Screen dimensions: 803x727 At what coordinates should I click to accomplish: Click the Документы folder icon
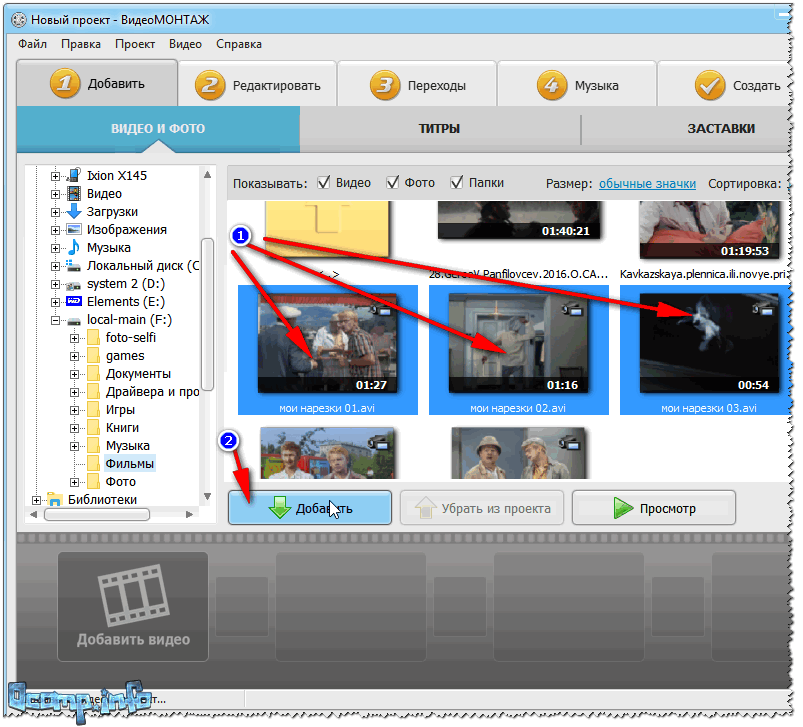tap(93, 373)
